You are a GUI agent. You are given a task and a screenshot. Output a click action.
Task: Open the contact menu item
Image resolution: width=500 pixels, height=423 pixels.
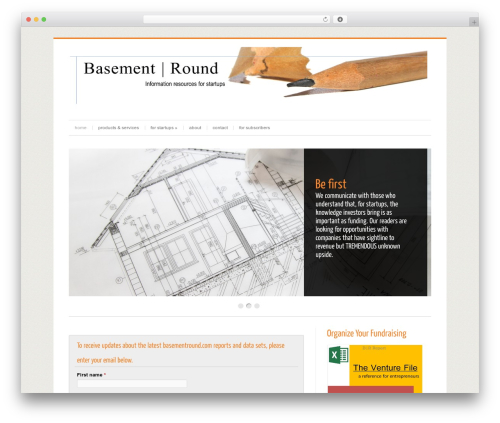pos(220,128)
